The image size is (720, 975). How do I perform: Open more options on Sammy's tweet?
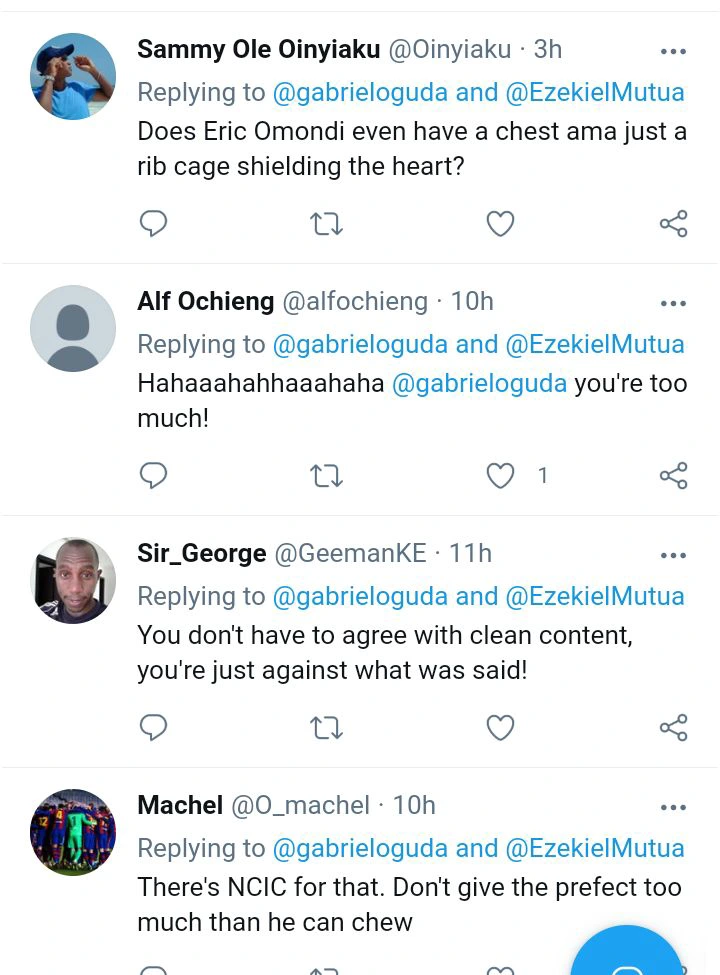(673, 51)
